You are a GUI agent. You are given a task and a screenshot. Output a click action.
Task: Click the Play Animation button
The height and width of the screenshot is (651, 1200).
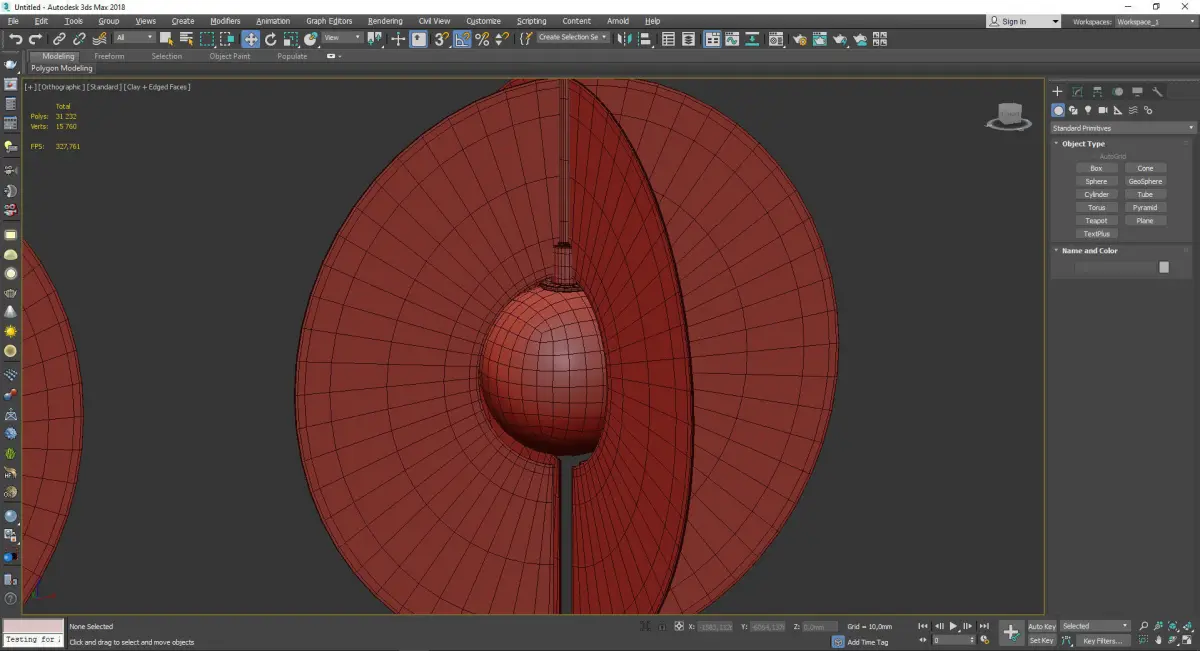point(953,626)
